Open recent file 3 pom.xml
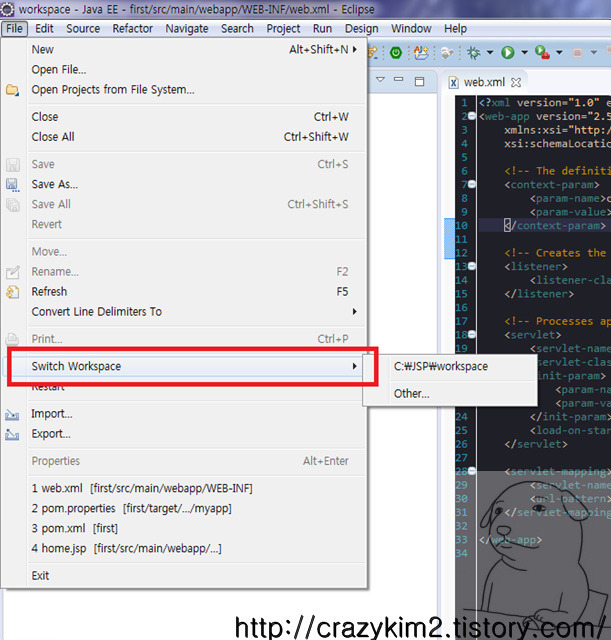Image resolution: width=611 pixels, height=640 pixels. point(184,528)
